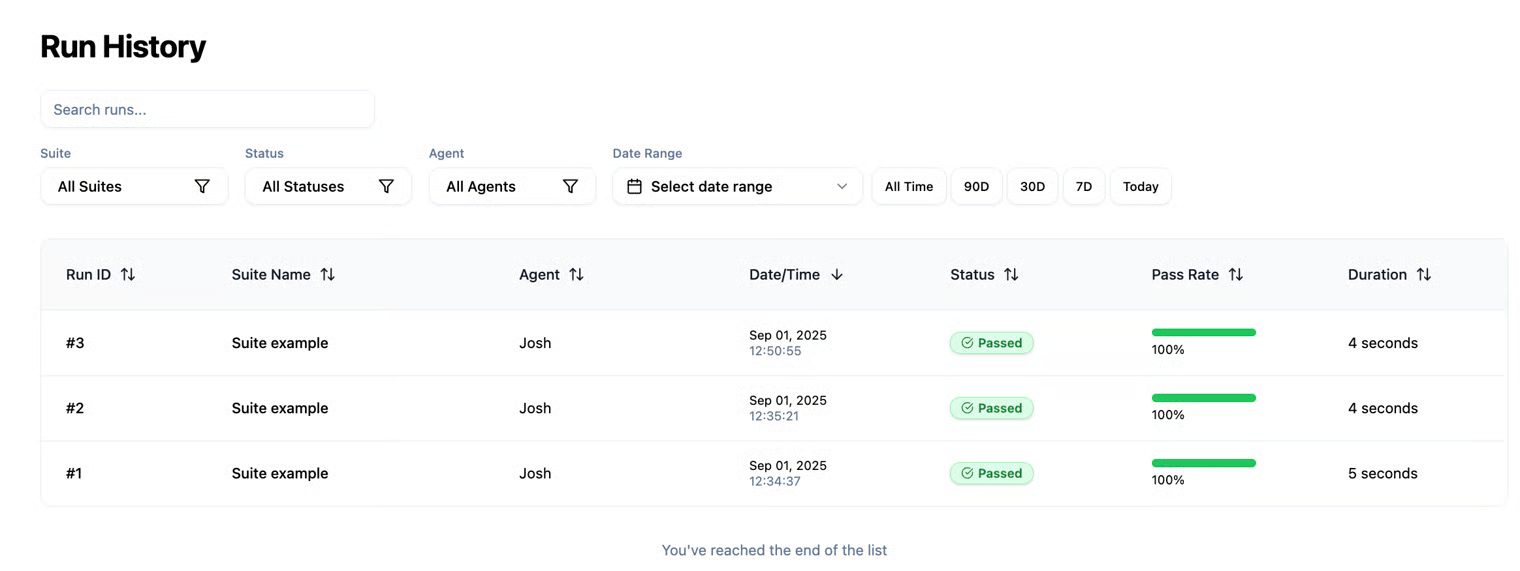Choose the 30D date preset
The height and width of the screenshot is (571, 1520).
(1032, 186)
